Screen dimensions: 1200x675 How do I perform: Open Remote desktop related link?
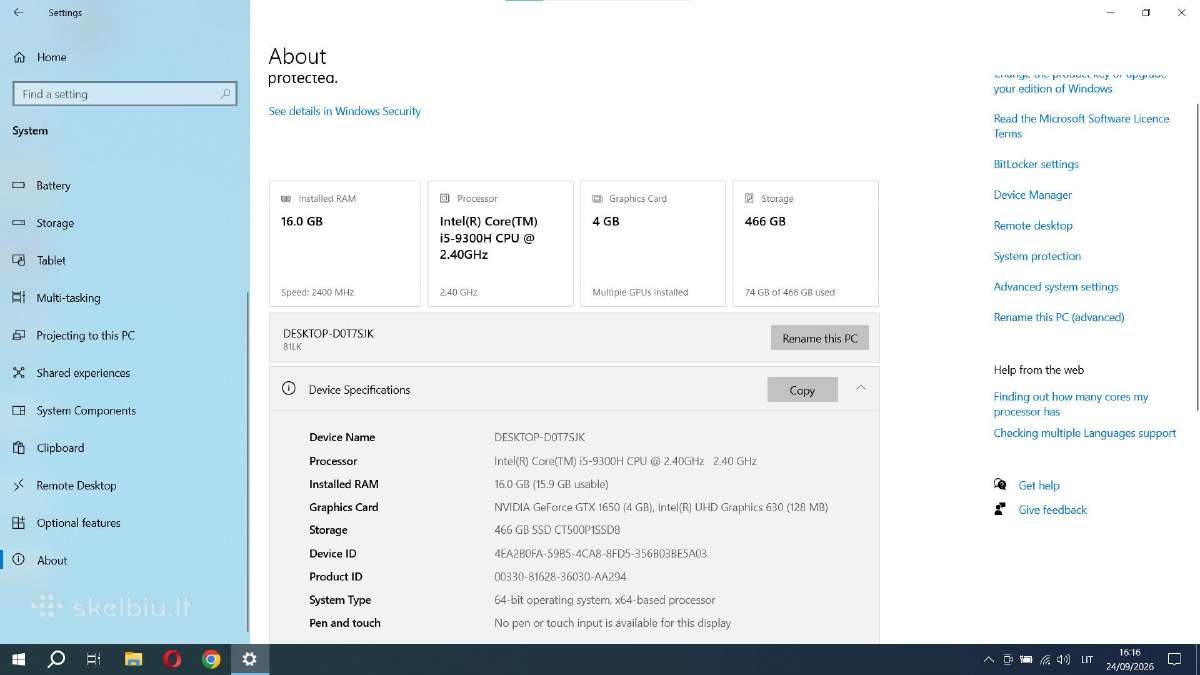point(1033,226)
